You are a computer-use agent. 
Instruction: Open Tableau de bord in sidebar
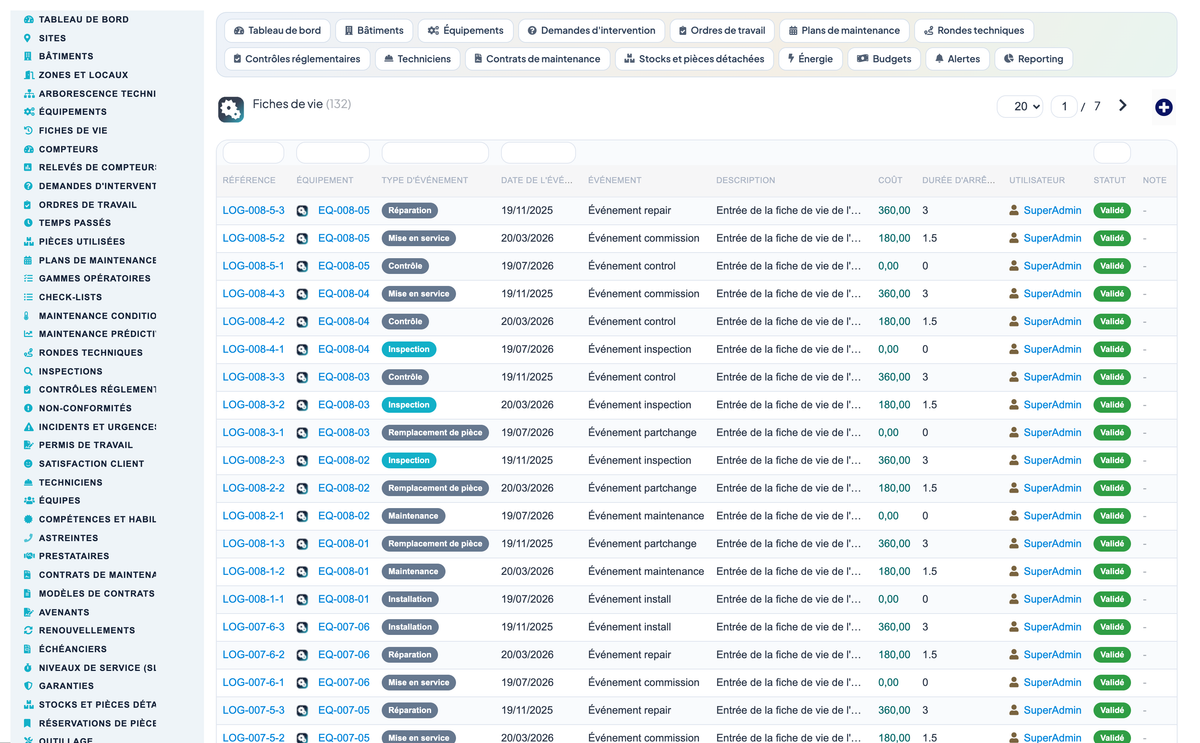[x=84, y=19]
